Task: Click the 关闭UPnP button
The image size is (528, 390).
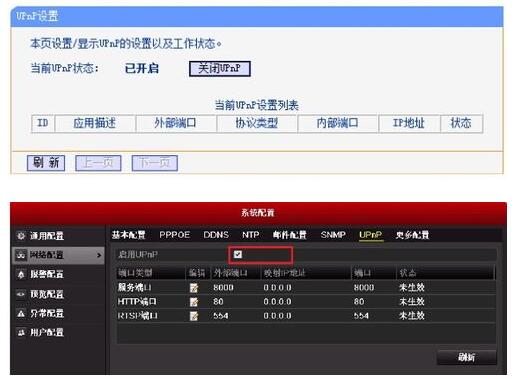Action: point(220,69)
